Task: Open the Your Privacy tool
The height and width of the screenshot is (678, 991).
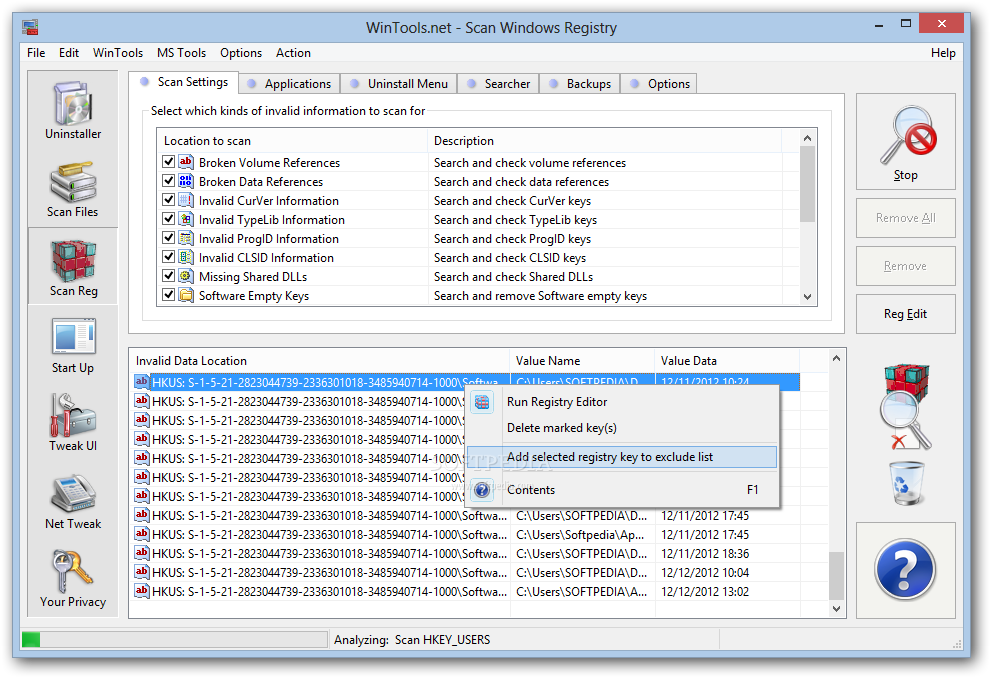Action: 73,579
